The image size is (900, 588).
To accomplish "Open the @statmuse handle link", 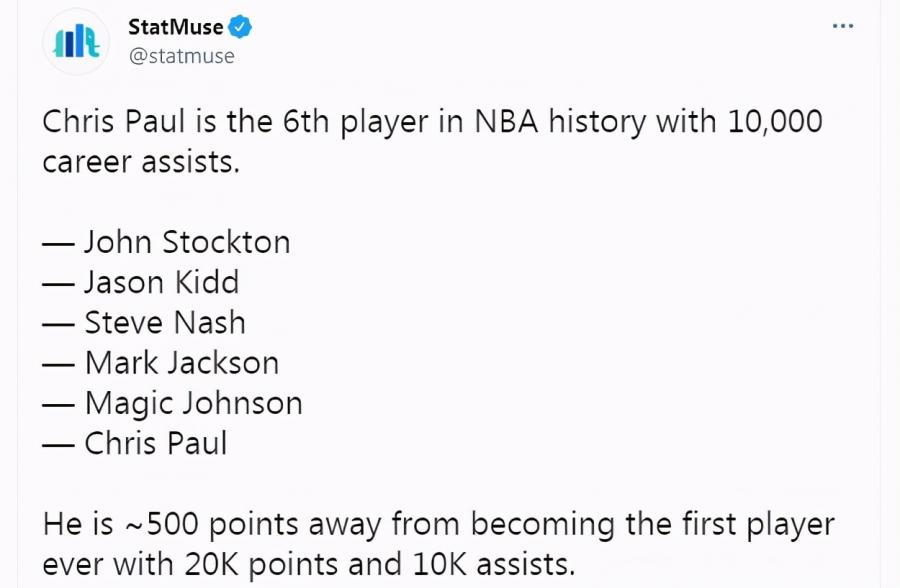I will 181,56.
